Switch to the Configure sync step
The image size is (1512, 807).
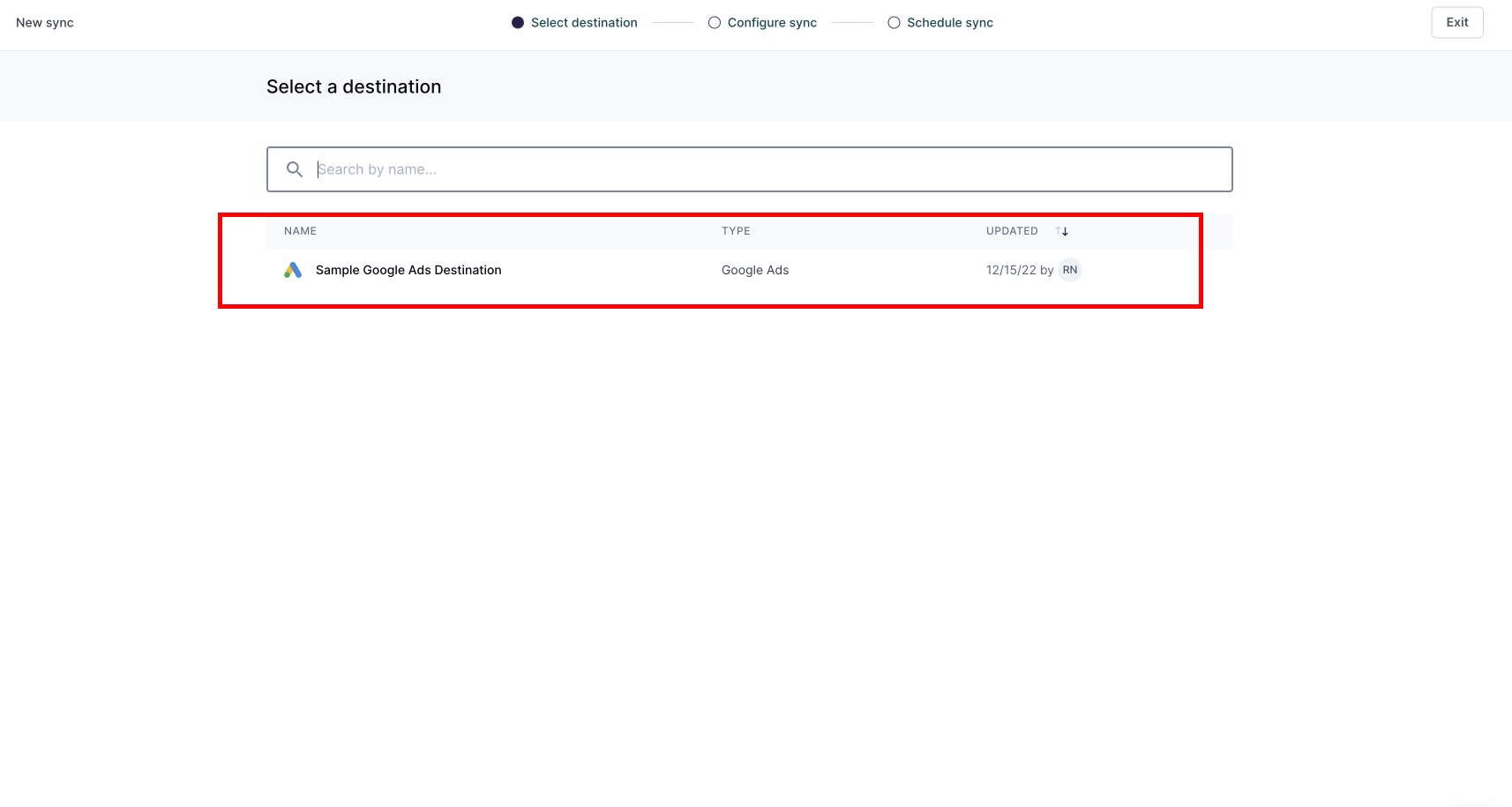click(x=771, y=22)
